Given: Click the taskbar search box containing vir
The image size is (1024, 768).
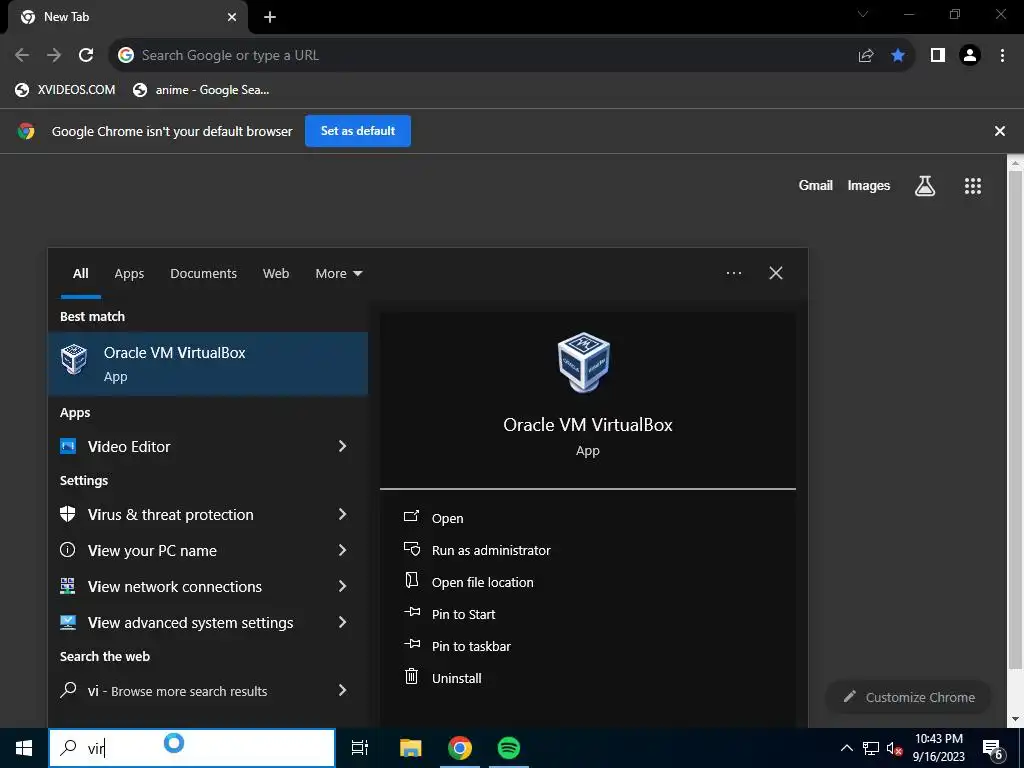Looking at the screenshot, I should click(191, 748).
